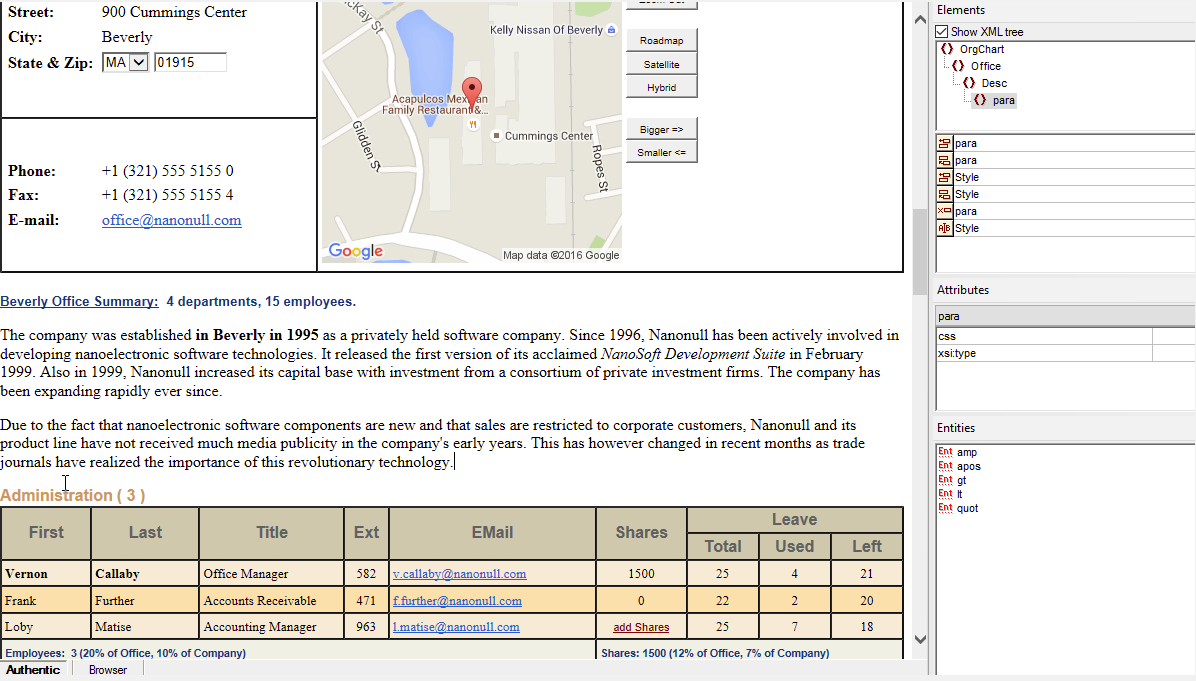Click the document scrollbar down arrow

[920, 639]
